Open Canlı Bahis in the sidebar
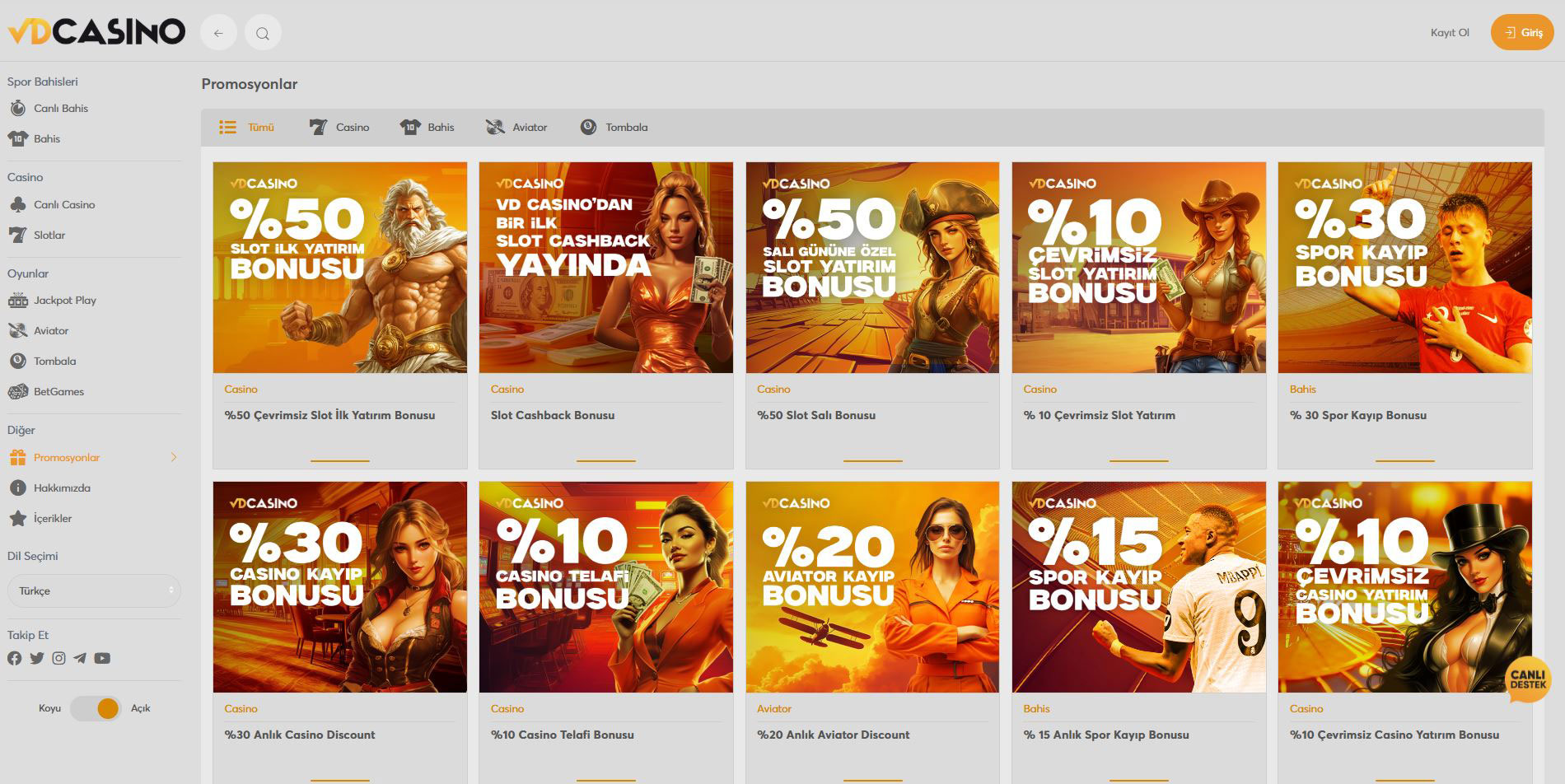The image size is (1565, 784). click(61, 108)
